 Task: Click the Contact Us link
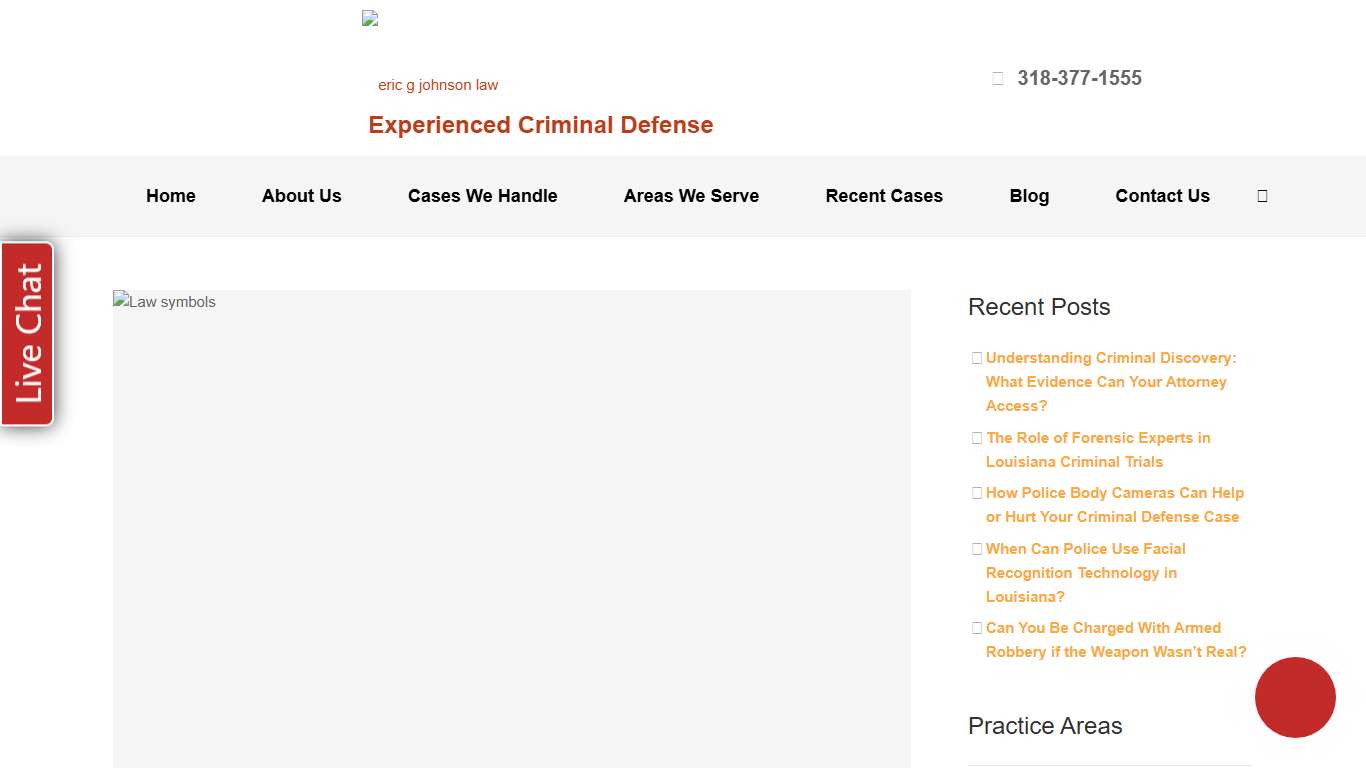[x=1162, y=196]
